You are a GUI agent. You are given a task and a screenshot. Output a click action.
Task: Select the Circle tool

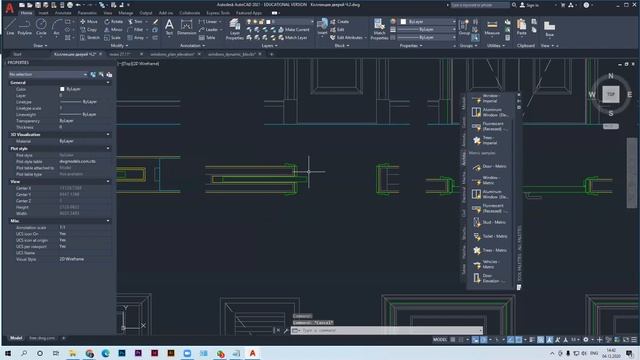click(41, 27)
